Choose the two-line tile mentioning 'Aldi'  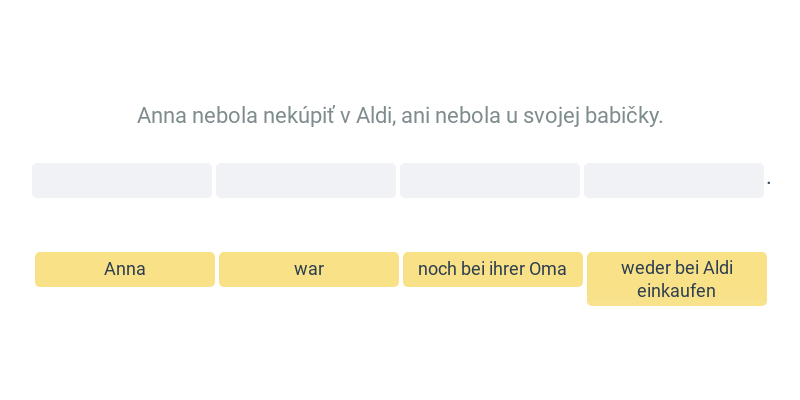677,279
